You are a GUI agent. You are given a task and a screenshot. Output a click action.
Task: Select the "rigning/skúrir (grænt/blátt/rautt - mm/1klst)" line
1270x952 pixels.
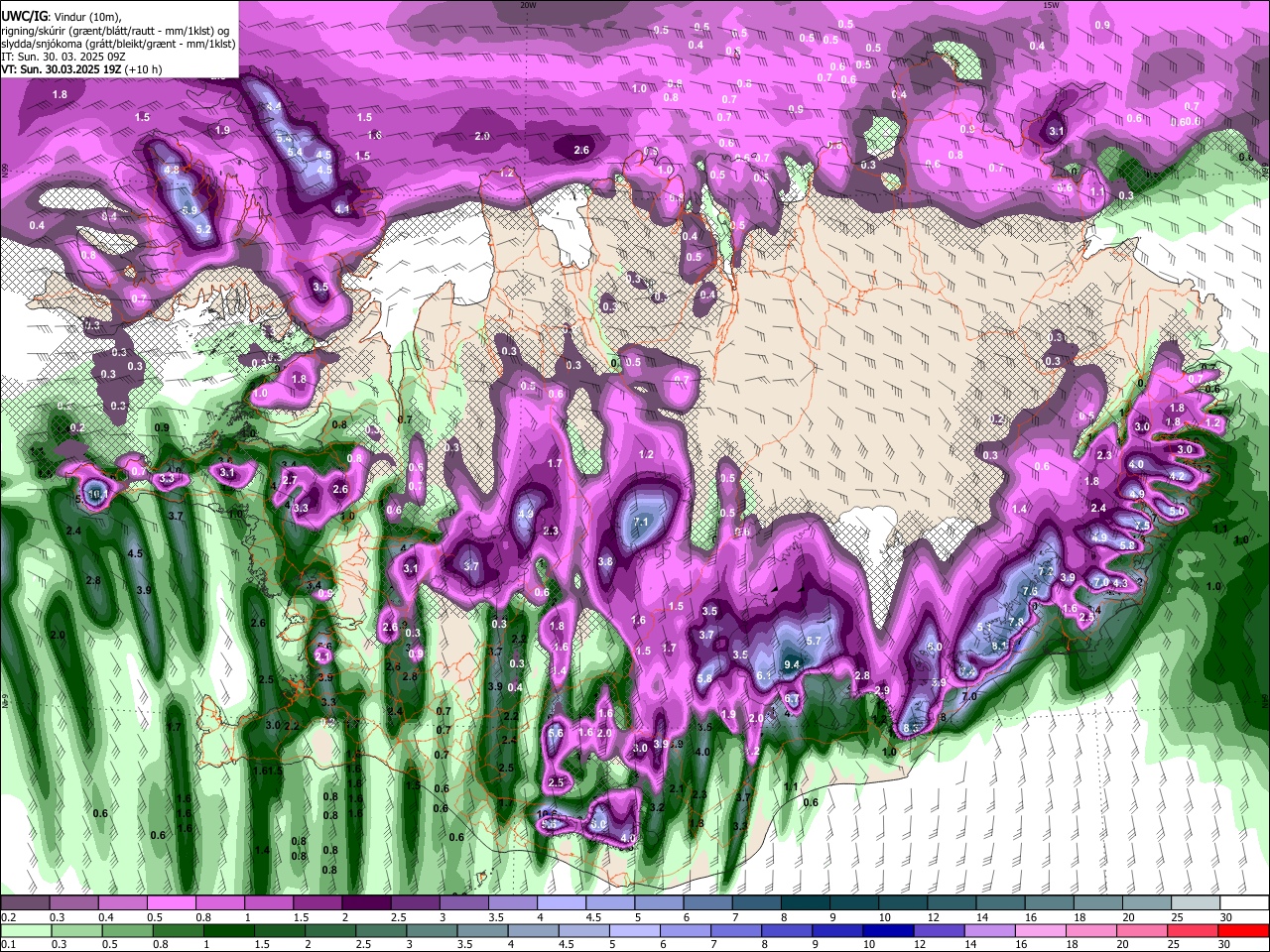coord(115,30)
